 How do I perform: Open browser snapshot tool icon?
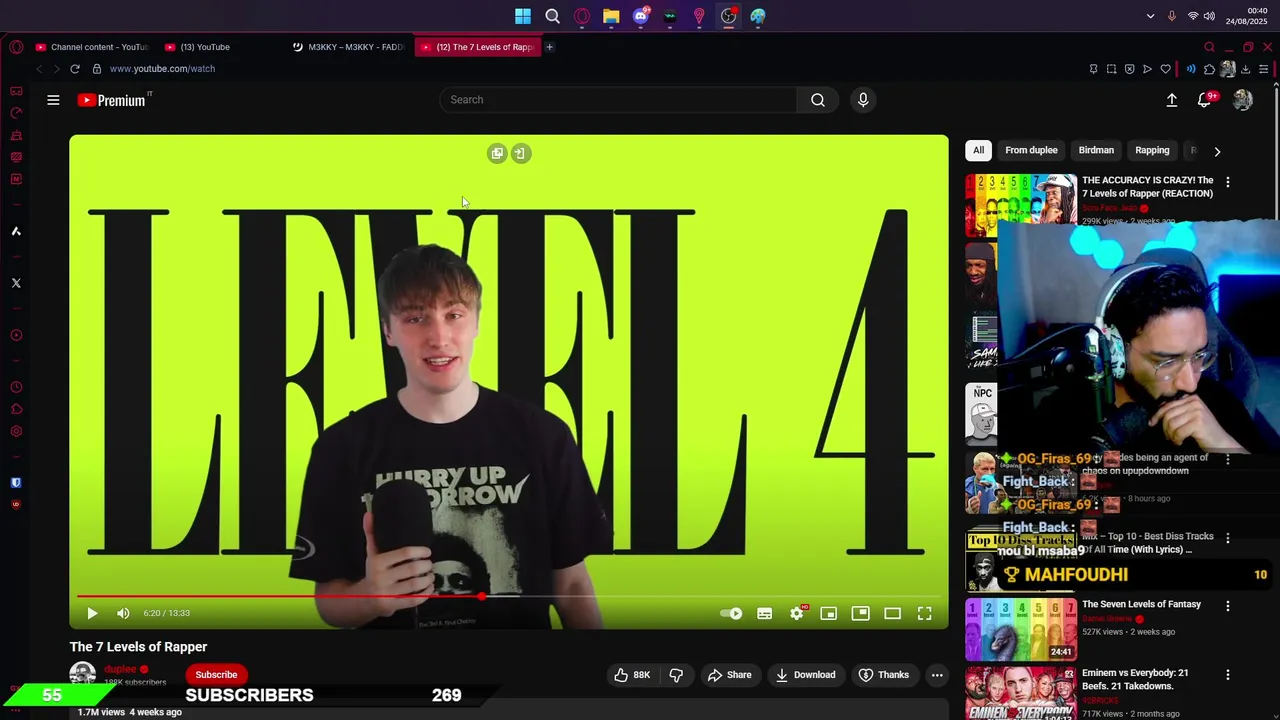coord(1111,69)
